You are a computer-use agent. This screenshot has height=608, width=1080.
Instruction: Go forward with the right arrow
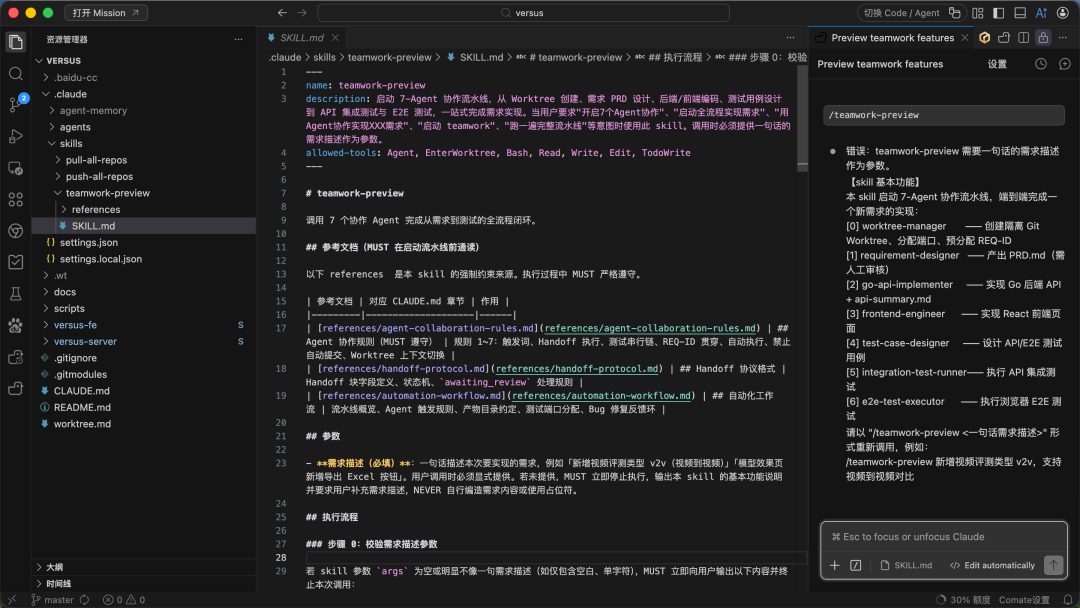coord(302,12)
